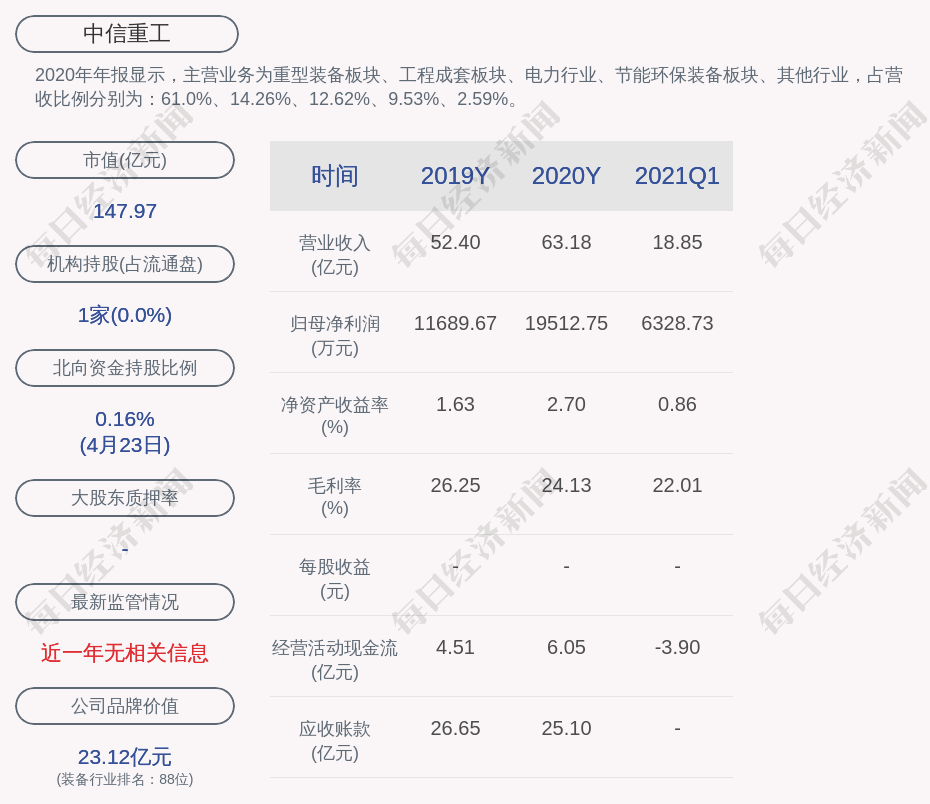Click the 经营活动现金流(亿元) row label
Viewport: 930px width, 804px height.
tap(335, 660)
